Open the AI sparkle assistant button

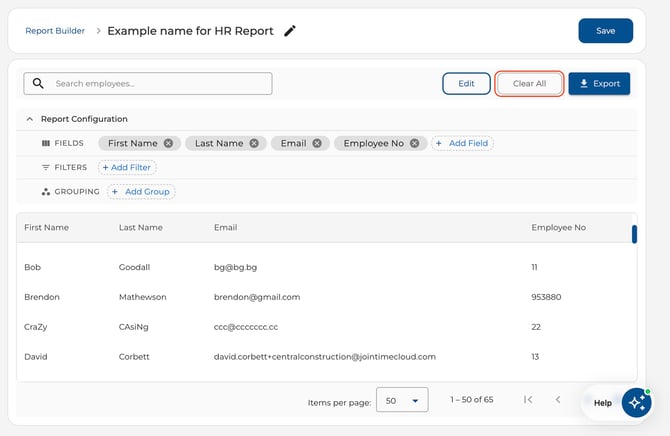[636, 403]
